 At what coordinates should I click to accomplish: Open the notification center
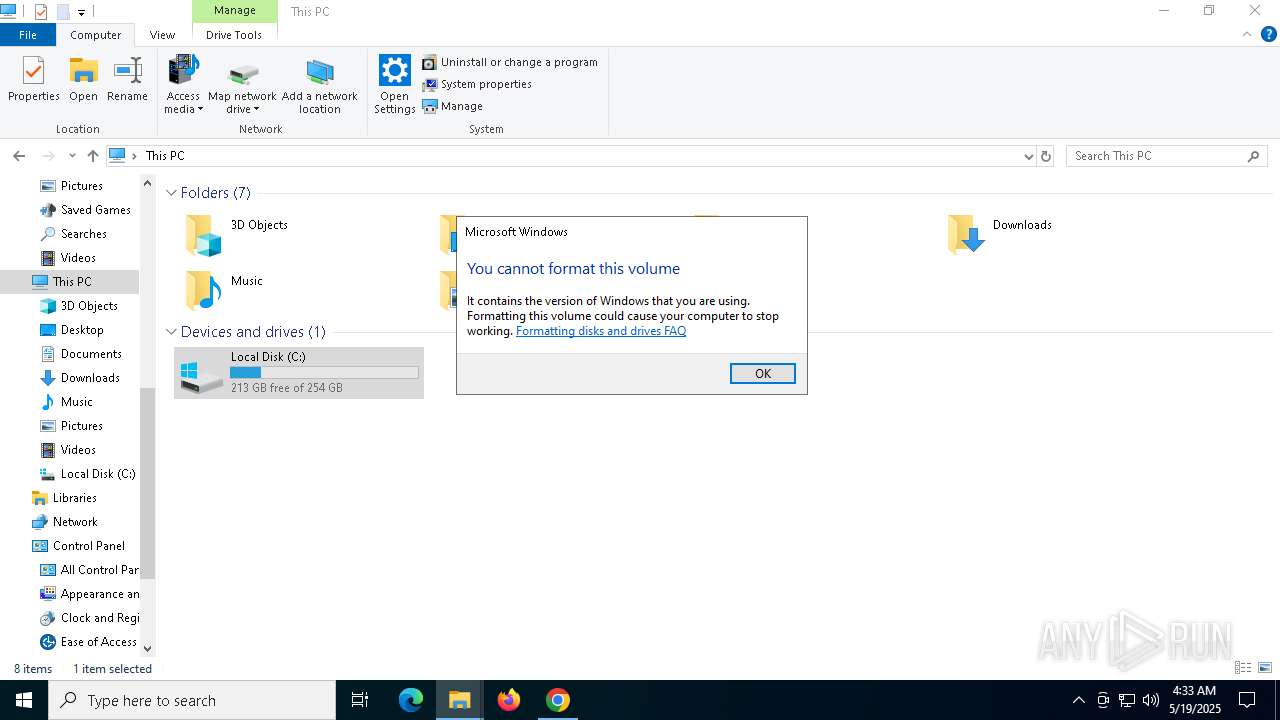coord(1247,700)
